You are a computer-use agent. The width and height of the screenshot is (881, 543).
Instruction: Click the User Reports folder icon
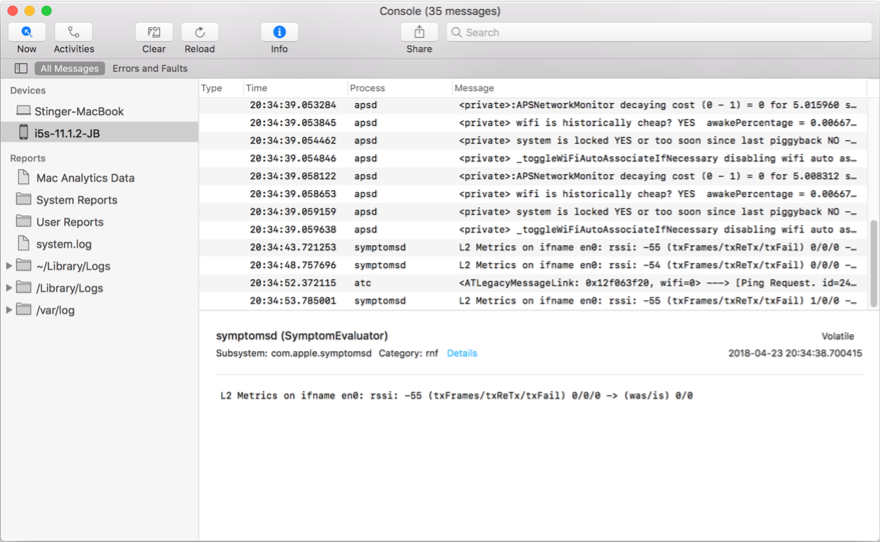coord(23,220)
